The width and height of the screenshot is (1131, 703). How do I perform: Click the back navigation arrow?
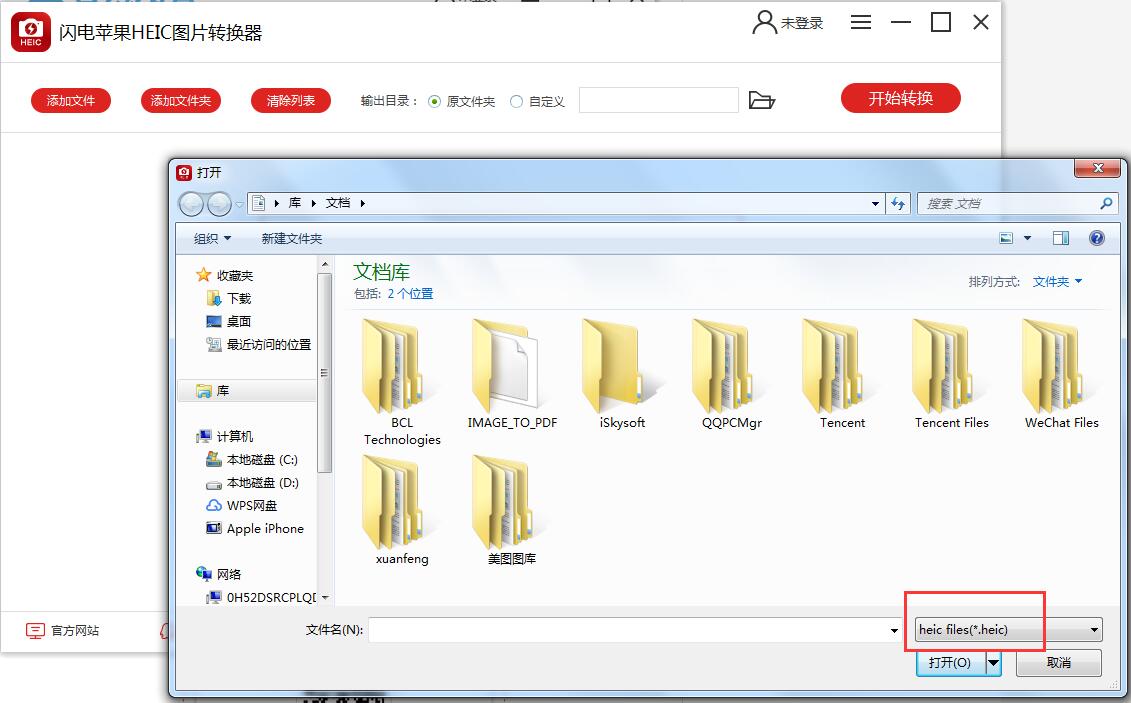(x=192, y=204)
